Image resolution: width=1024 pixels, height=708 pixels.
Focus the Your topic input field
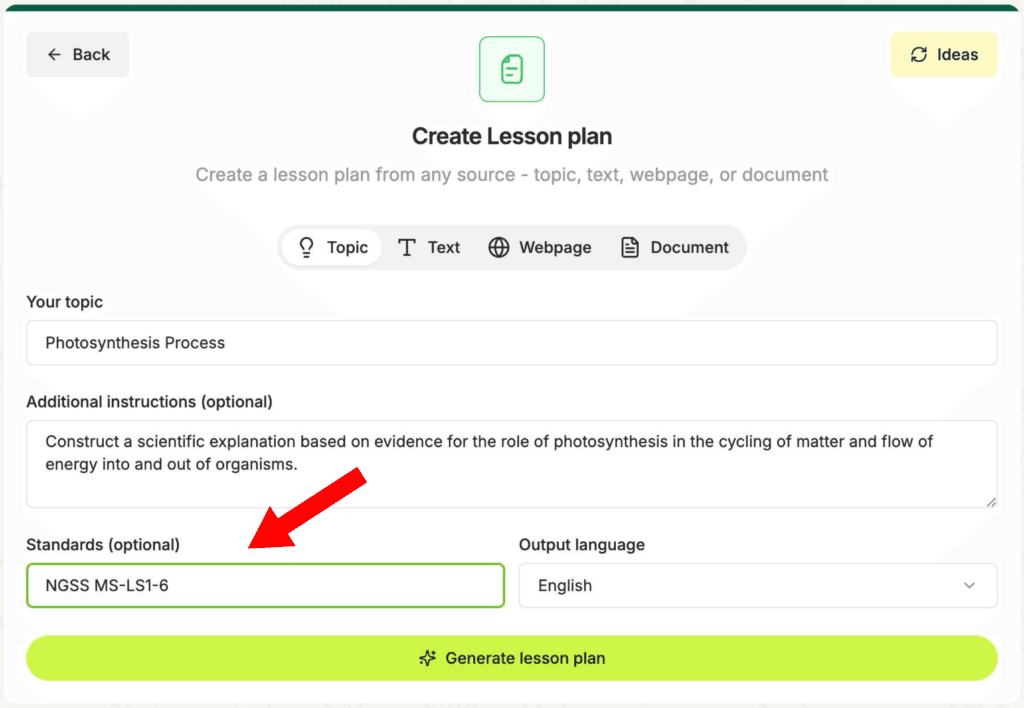pos(512,343)
